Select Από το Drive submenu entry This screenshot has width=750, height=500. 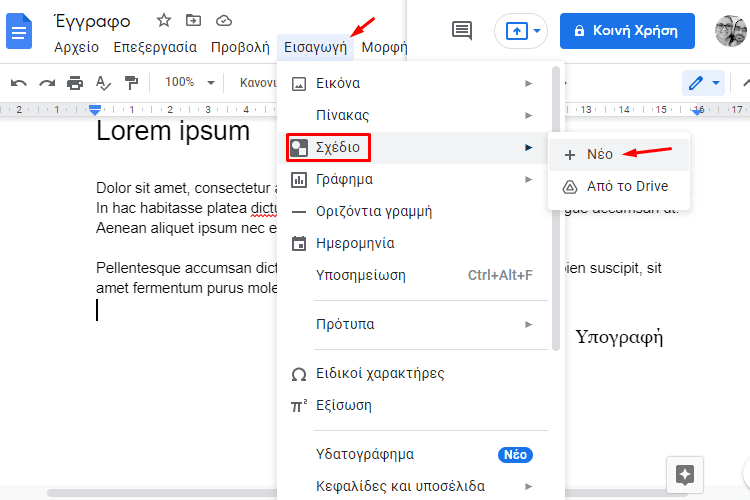point(619,187)
